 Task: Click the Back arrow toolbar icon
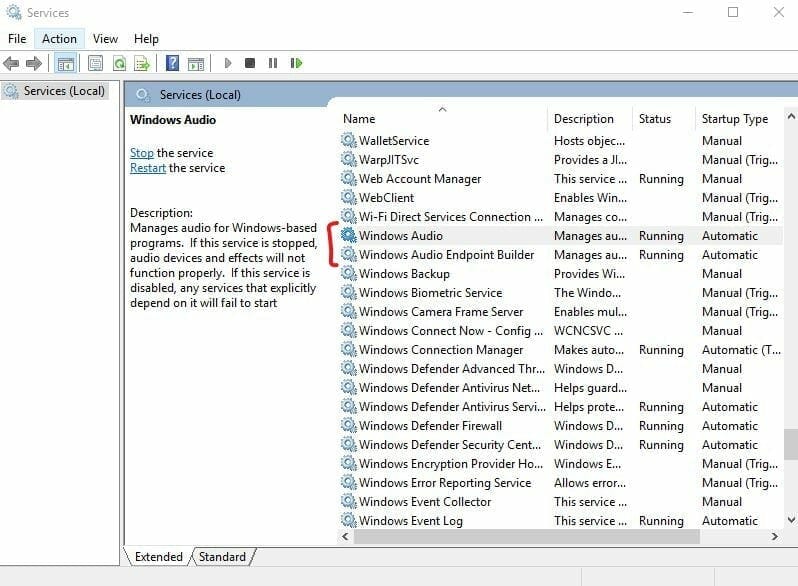[x=12, y=63]
